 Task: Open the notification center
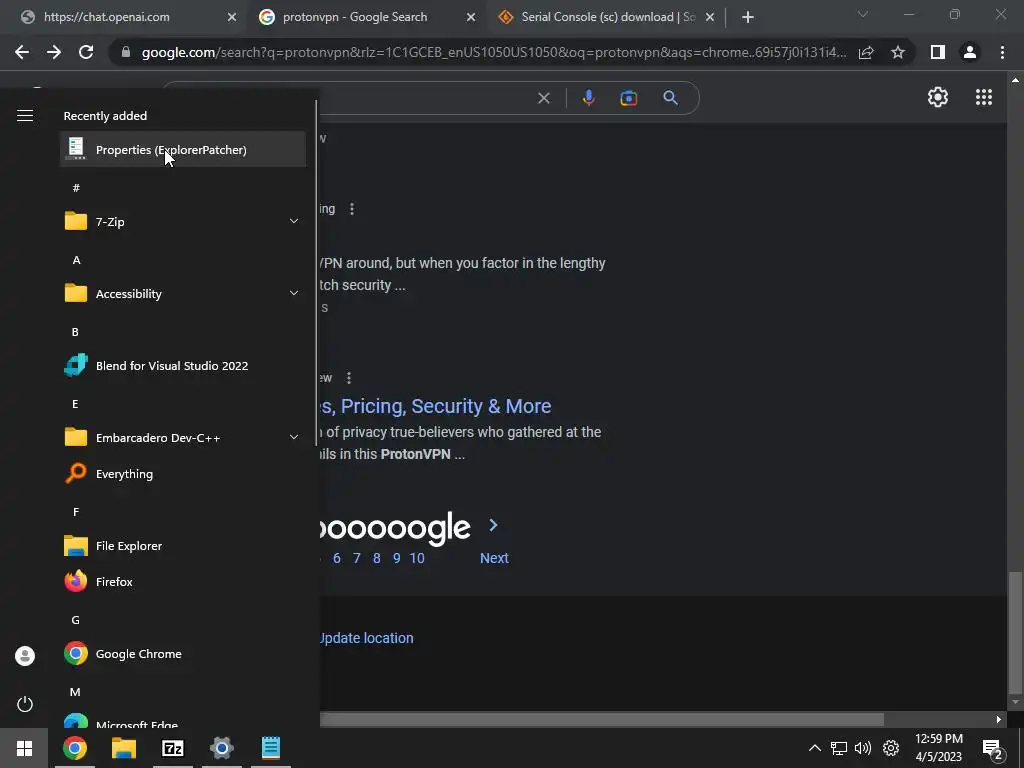[x=992, y=749]
